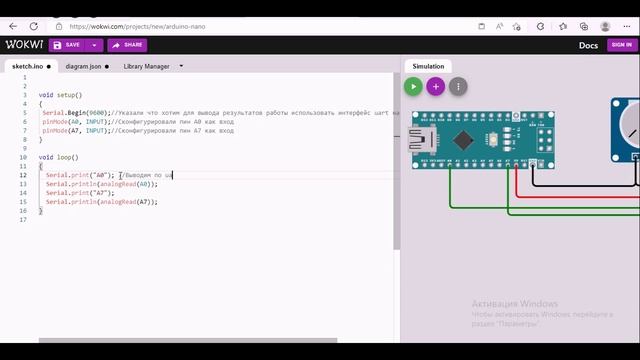Click 'void setup()' on line 3
The height and width of the screenshot is (360, 640).
coord(60,95)
